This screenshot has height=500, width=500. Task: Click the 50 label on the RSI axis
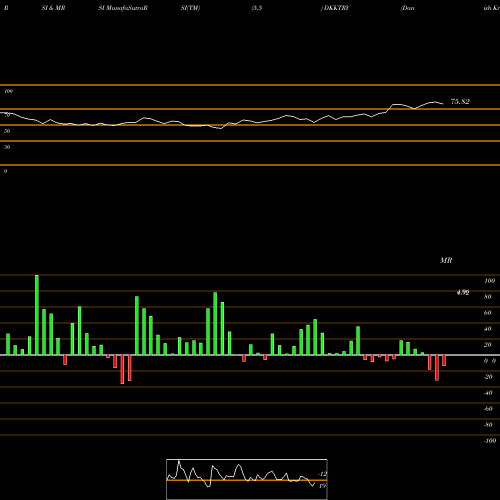click(x=7, y=131)
